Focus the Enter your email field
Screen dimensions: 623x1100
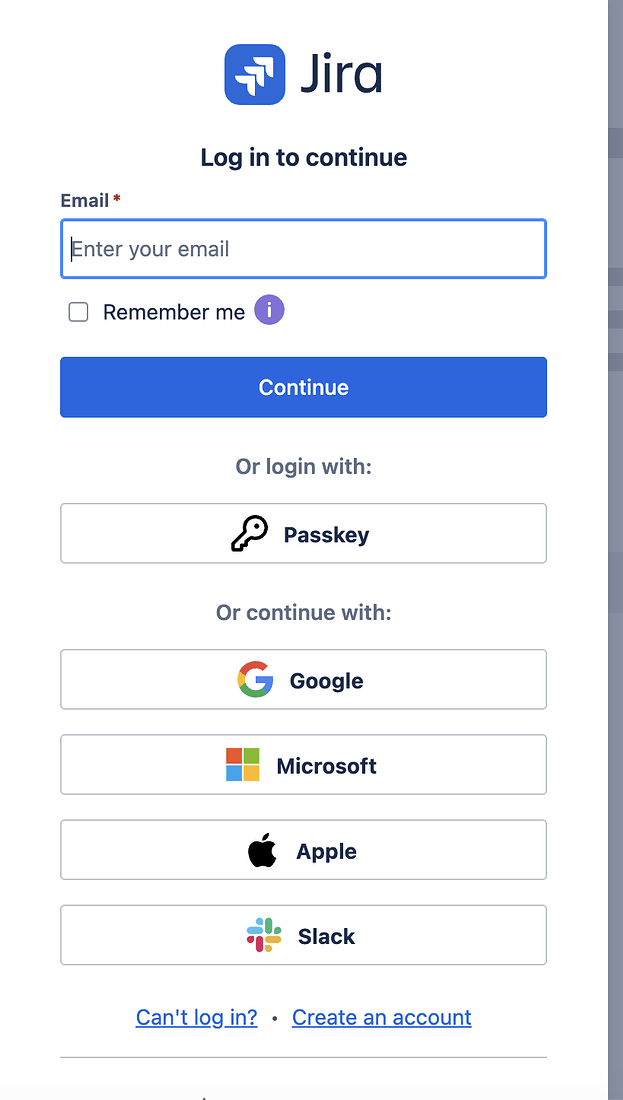pos(303,249)
